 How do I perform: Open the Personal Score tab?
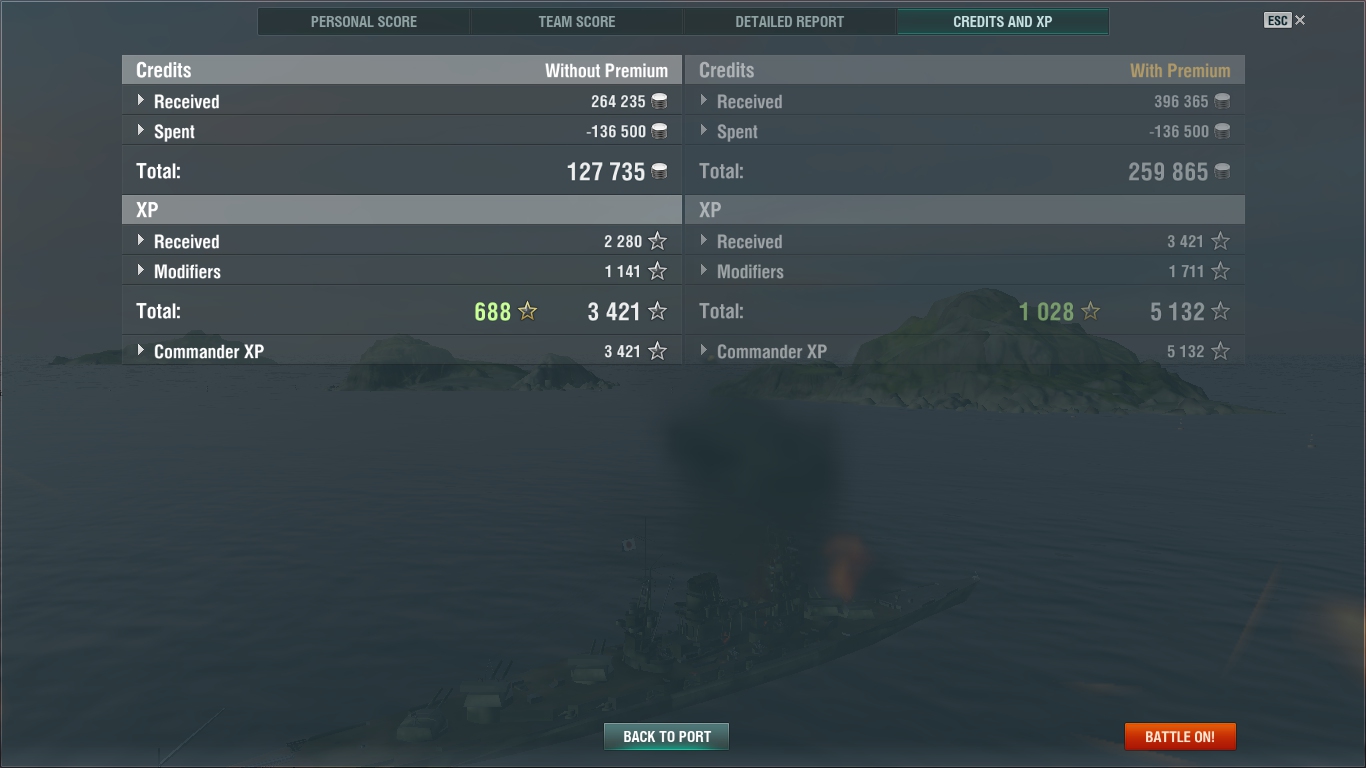(364, 21)
